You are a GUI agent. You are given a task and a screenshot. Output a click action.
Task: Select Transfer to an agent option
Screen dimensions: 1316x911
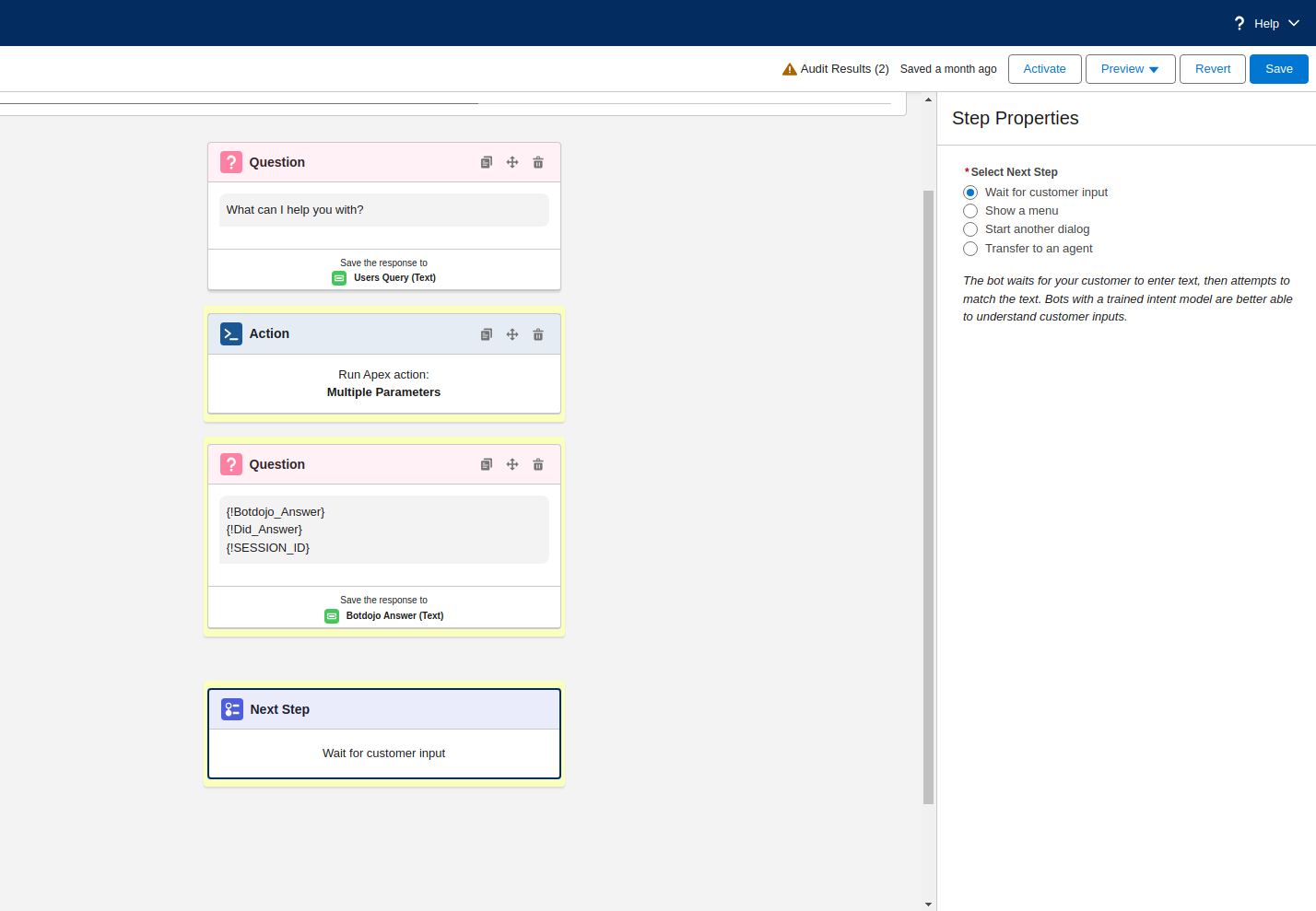click(970, 249)
